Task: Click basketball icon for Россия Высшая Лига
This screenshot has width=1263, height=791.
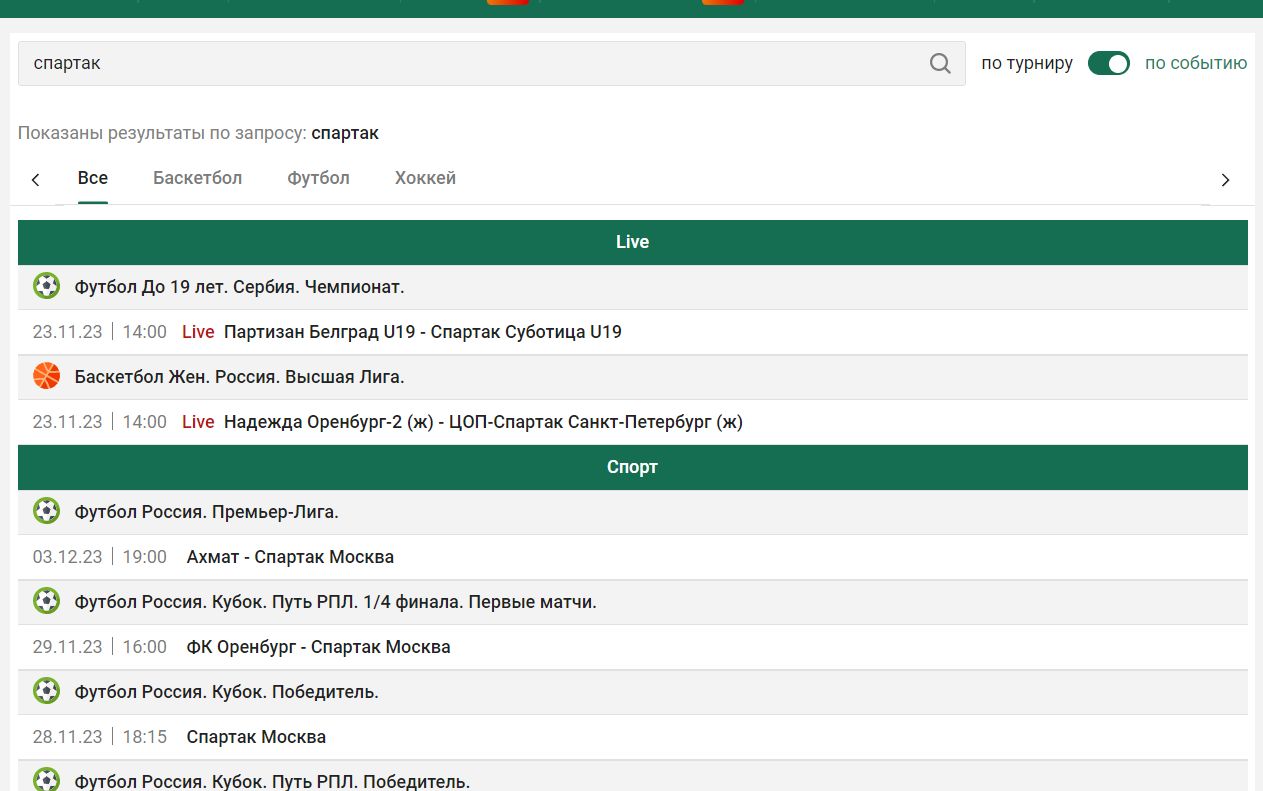Action: (47, 376)
